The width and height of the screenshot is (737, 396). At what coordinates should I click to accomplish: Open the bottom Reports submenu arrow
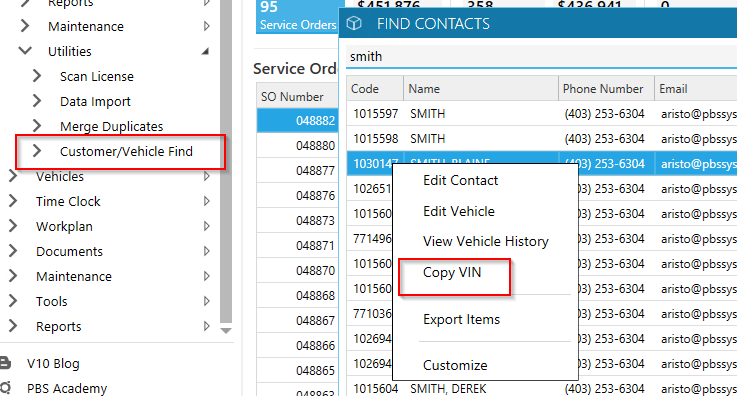206,326
